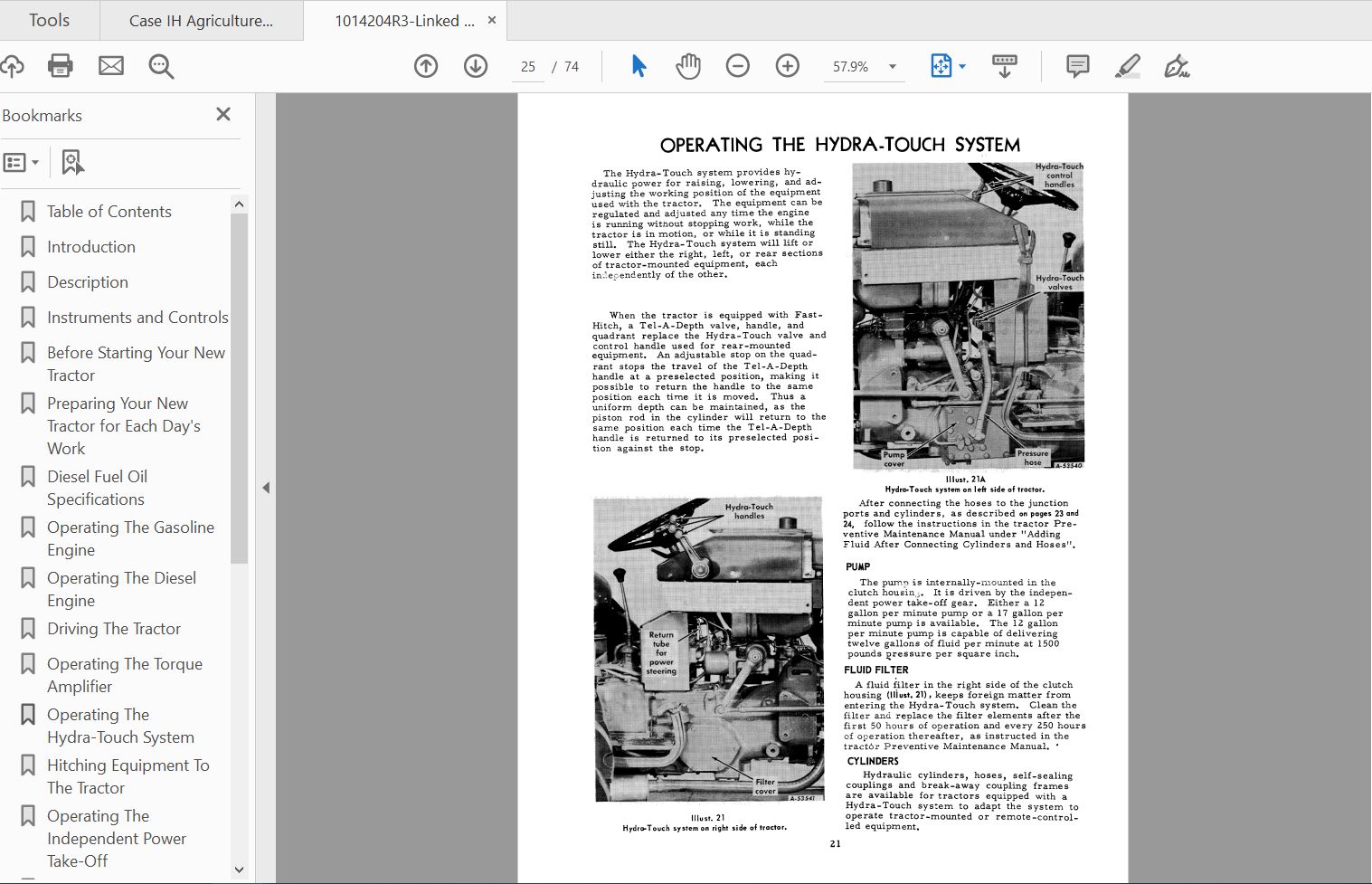Open the bookmarks options menu dropdown
This screenshot has height=884, width=1372.
[x=22, y=163]
